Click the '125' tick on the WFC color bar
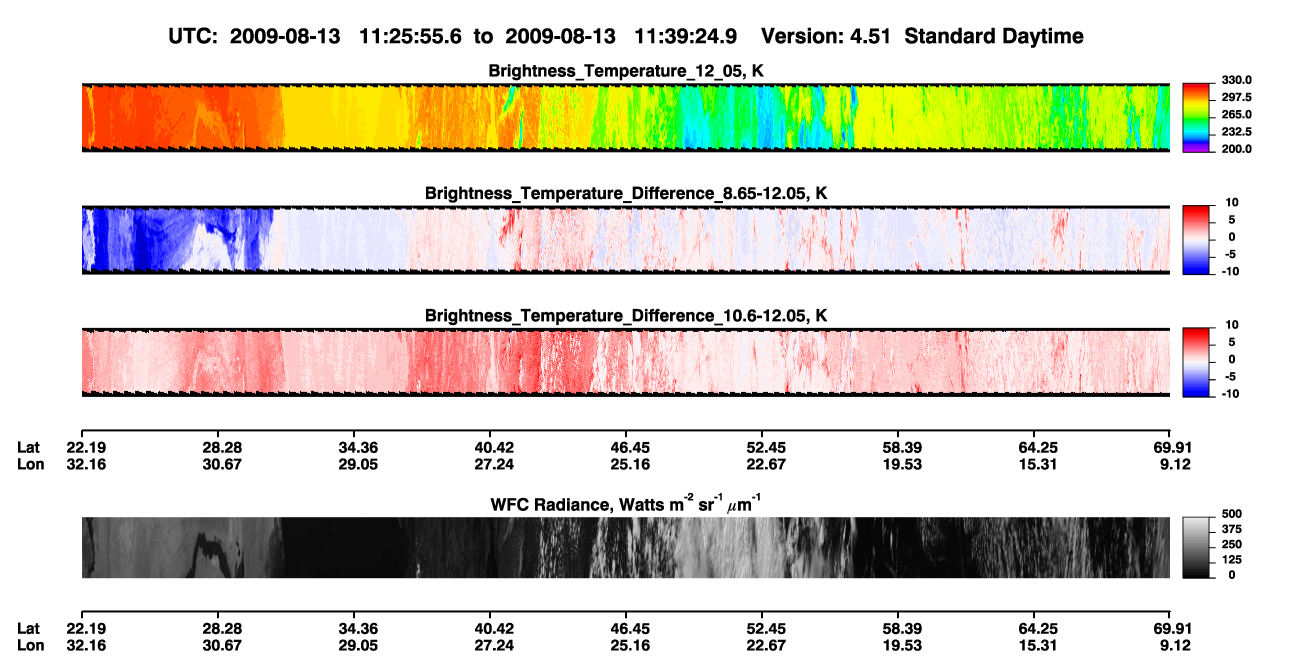1300x667 pixels. coord(1231,559)
